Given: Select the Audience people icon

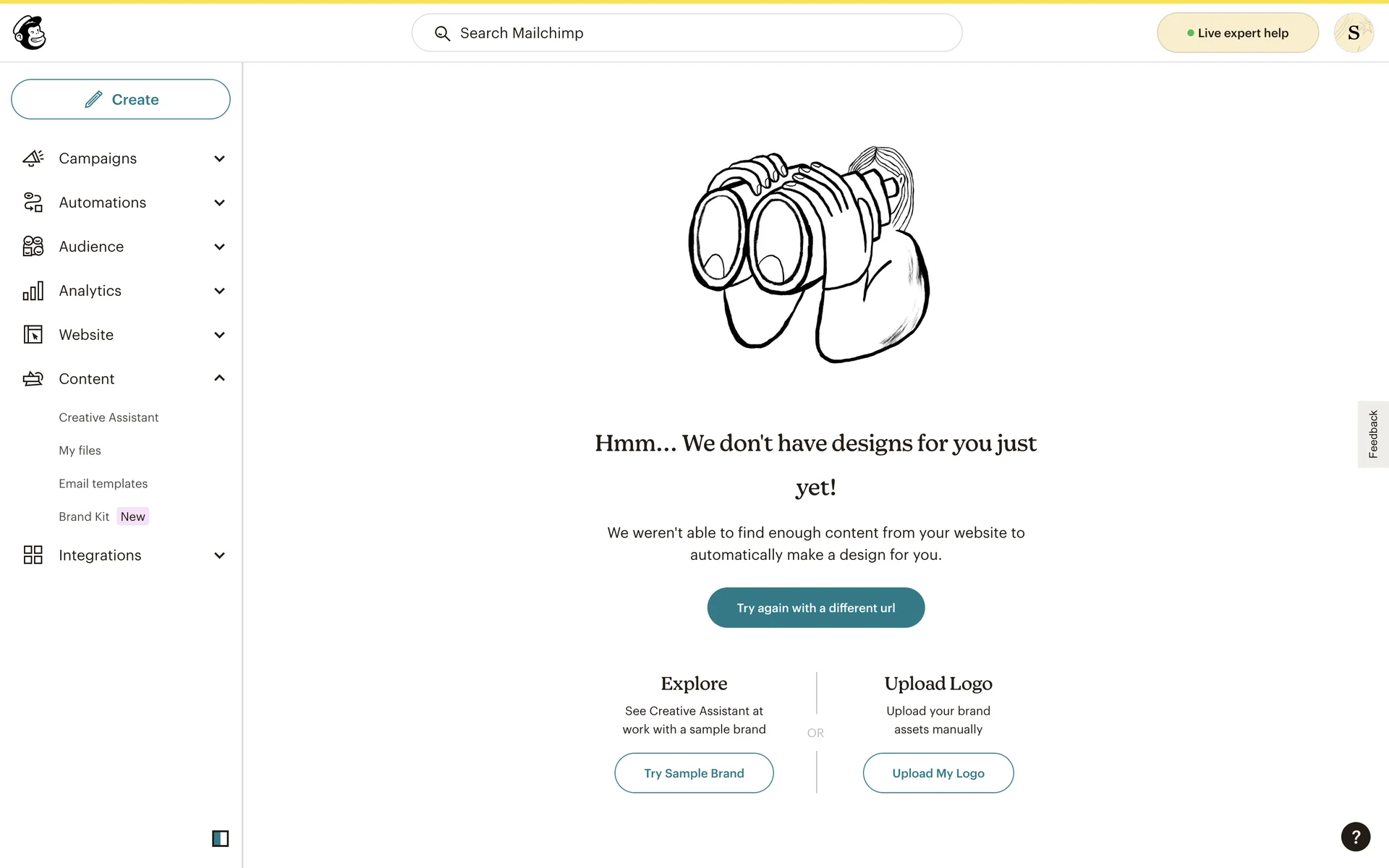Looking at the screenshot, I should pos(33,247).
